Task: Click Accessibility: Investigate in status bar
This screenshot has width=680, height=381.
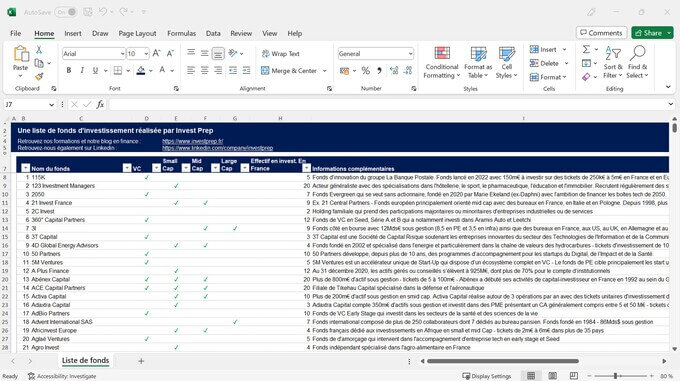Action: pyautogui.click(x=62, y=376)
